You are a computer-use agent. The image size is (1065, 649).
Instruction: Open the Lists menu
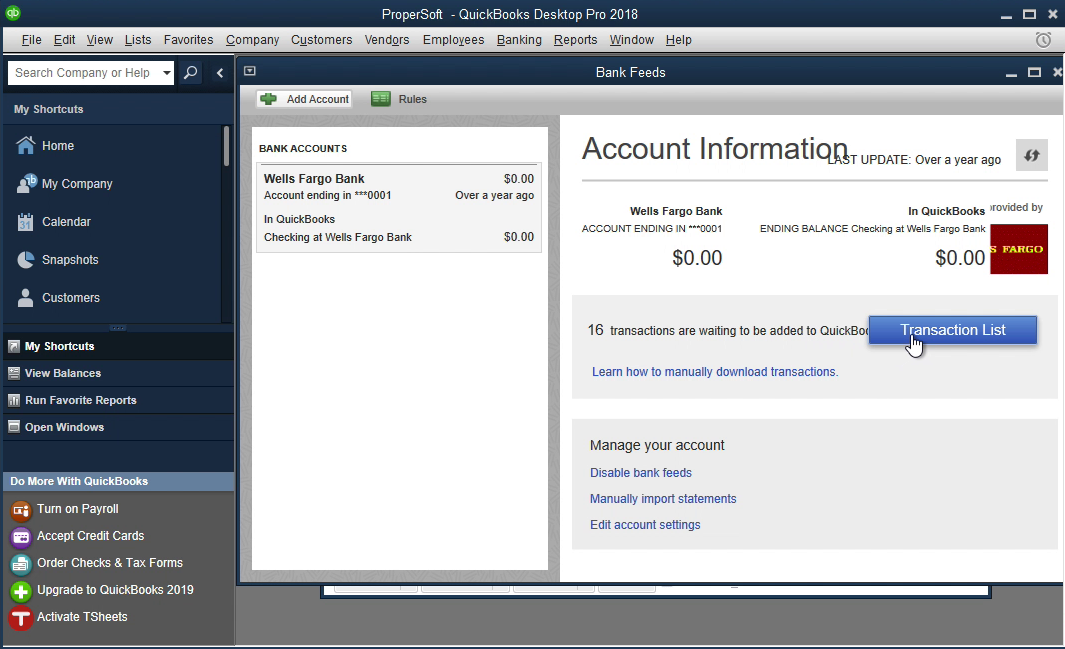coord(138,40)
